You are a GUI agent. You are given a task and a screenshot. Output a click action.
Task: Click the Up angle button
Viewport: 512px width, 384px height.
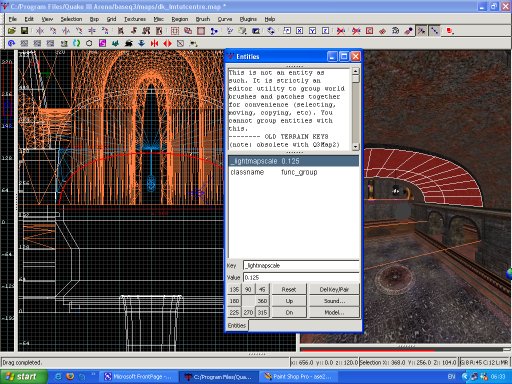(x=289, y=301)
